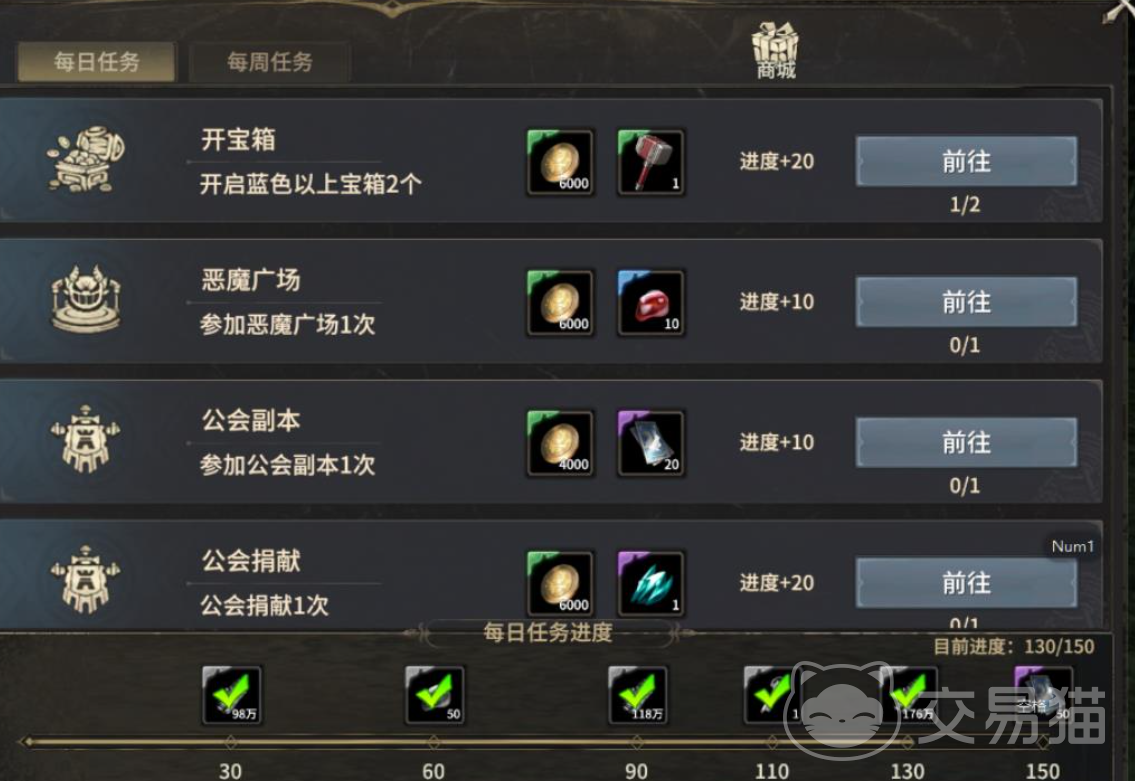Click 前往 button for 恶魔广场 quest
Image resolution: width=1135 pixels, height=781 pixels.
966,302
